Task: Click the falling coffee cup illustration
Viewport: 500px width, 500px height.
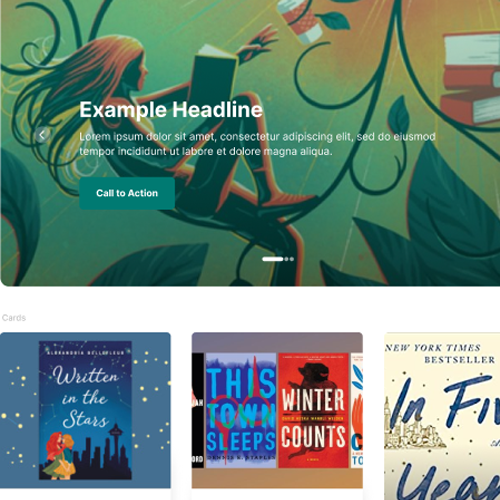Action: (300, 20)
